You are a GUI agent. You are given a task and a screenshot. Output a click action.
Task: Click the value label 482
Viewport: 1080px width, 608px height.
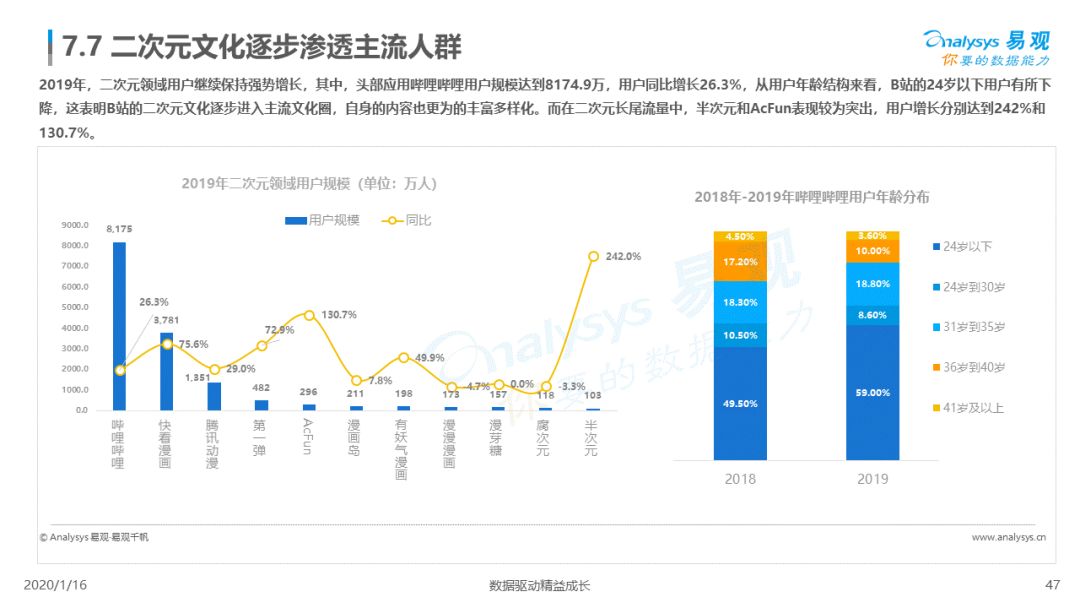(x=261, y=388)
